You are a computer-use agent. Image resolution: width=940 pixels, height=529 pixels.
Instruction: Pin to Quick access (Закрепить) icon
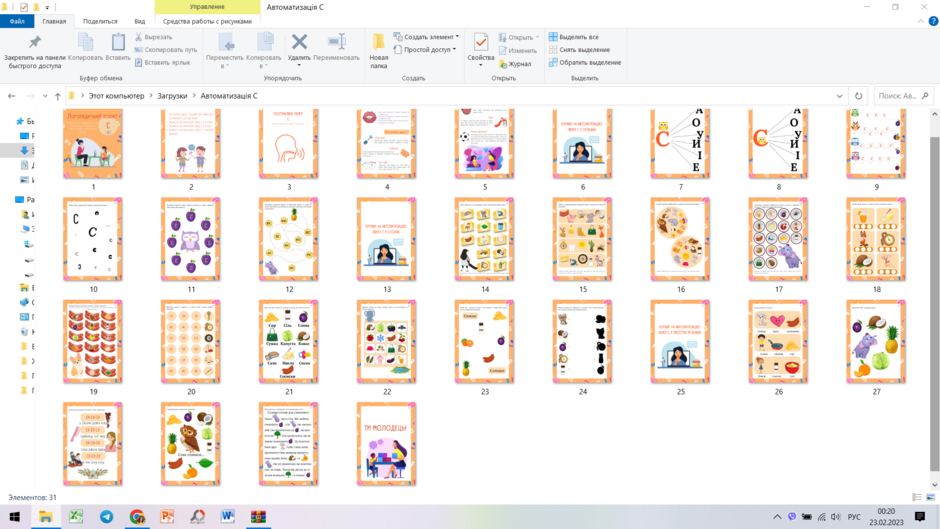35,41
